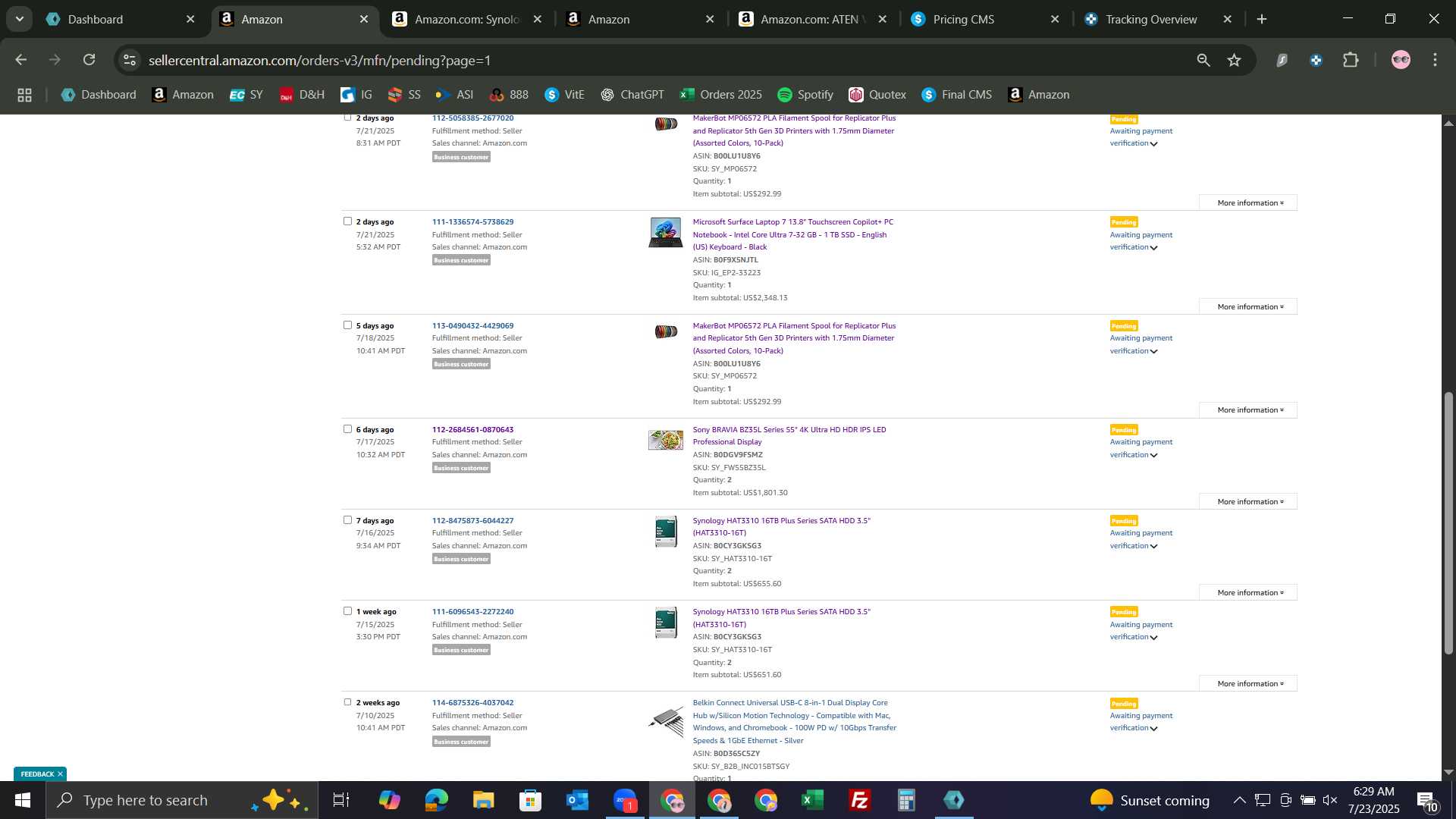Open the VitE bookmark
The height and width of the screenshot is (819, 1456).
click(x=564, y=95)
